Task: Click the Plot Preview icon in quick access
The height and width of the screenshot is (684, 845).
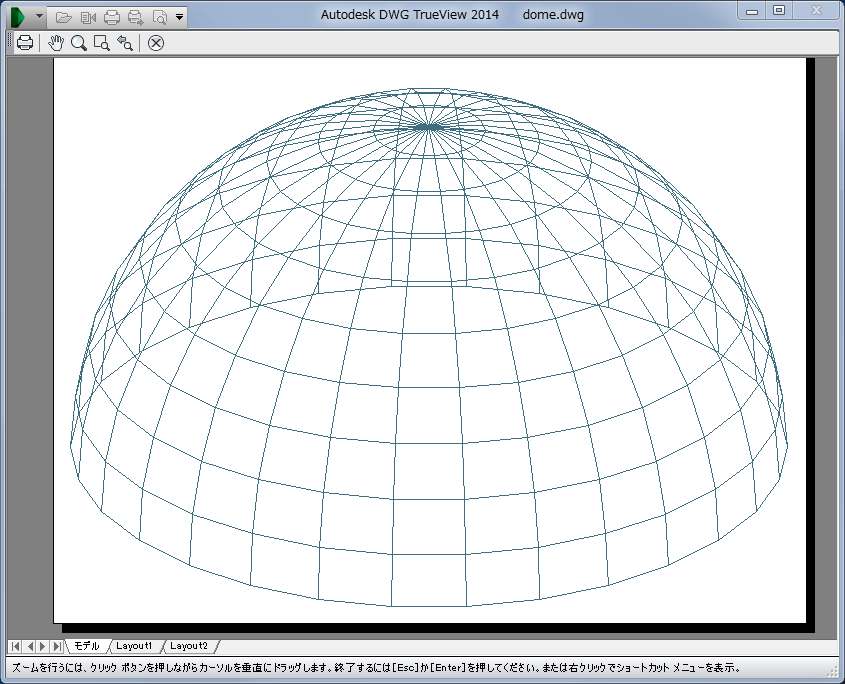Action: coord(159,17)
